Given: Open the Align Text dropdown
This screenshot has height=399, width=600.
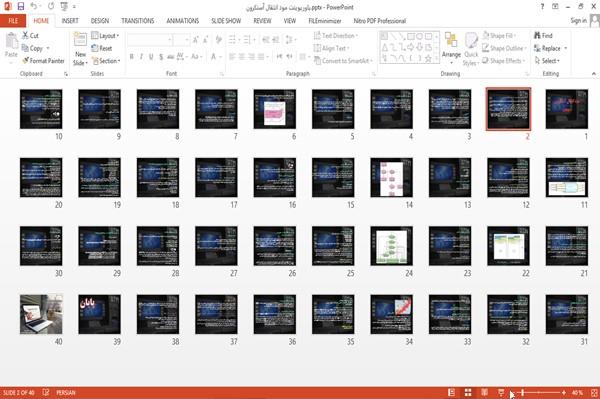Looking at the screenshot, I should 332,48.
